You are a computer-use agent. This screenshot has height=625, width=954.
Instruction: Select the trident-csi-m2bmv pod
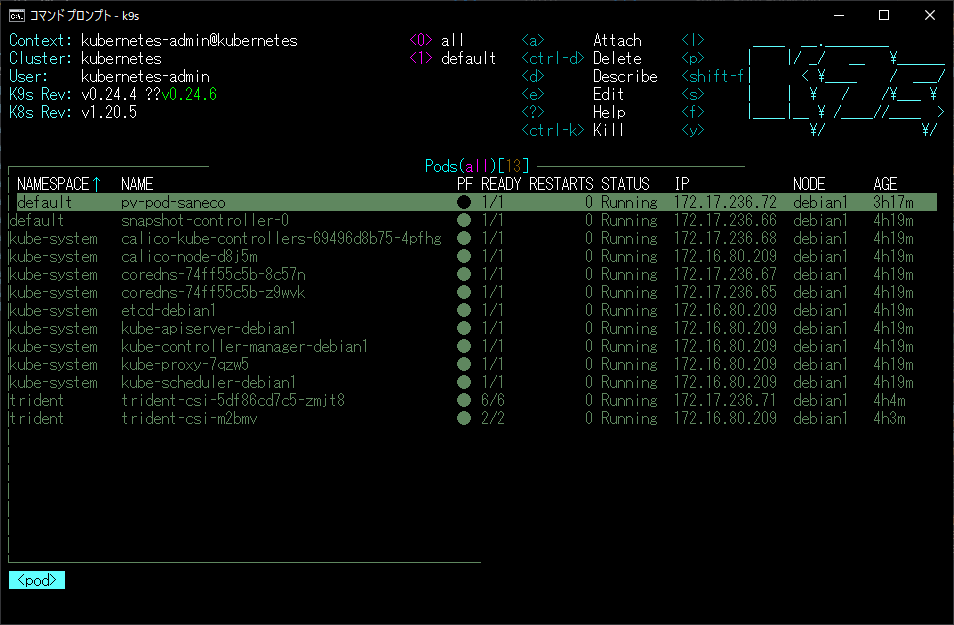pos(189,419)
